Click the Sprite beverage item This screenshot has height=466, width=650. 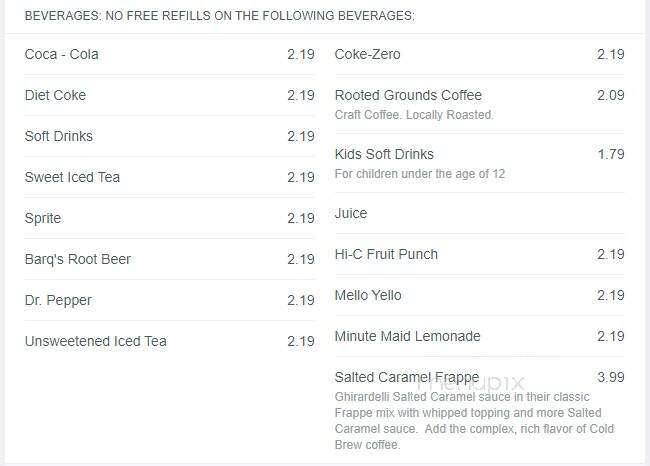(x=169, y=218)
